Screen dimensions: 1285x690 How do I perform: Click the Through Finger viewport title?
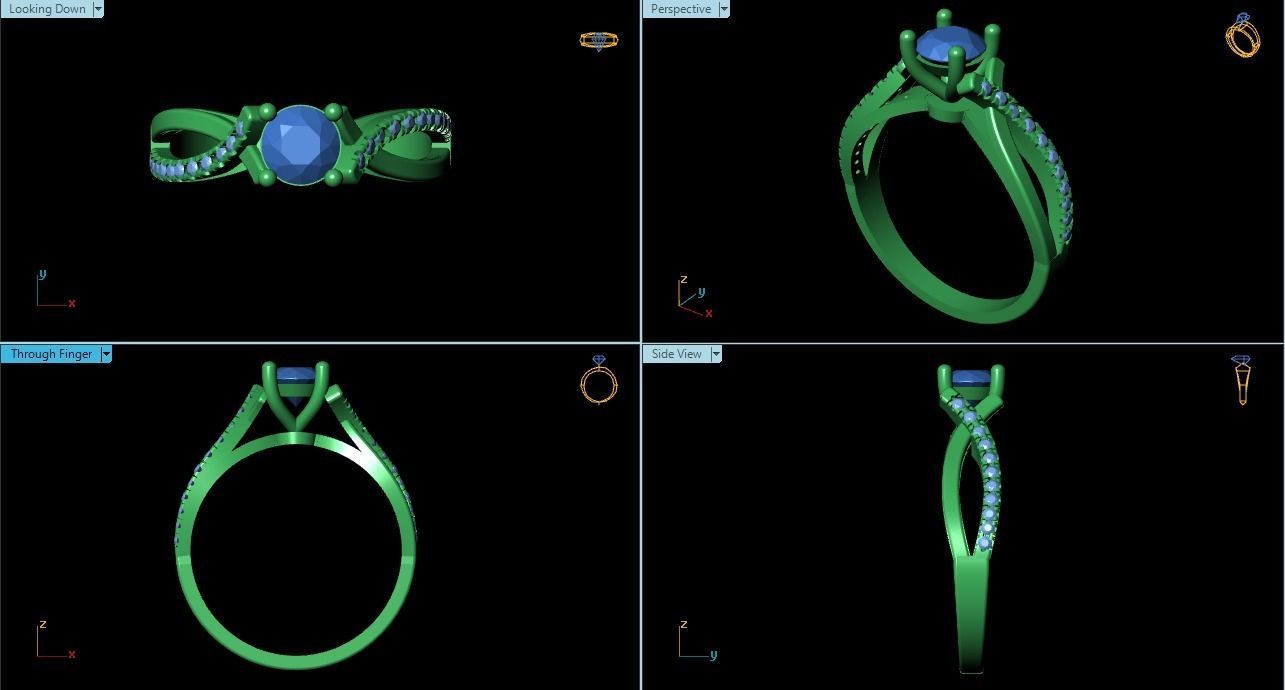(51, 354)
